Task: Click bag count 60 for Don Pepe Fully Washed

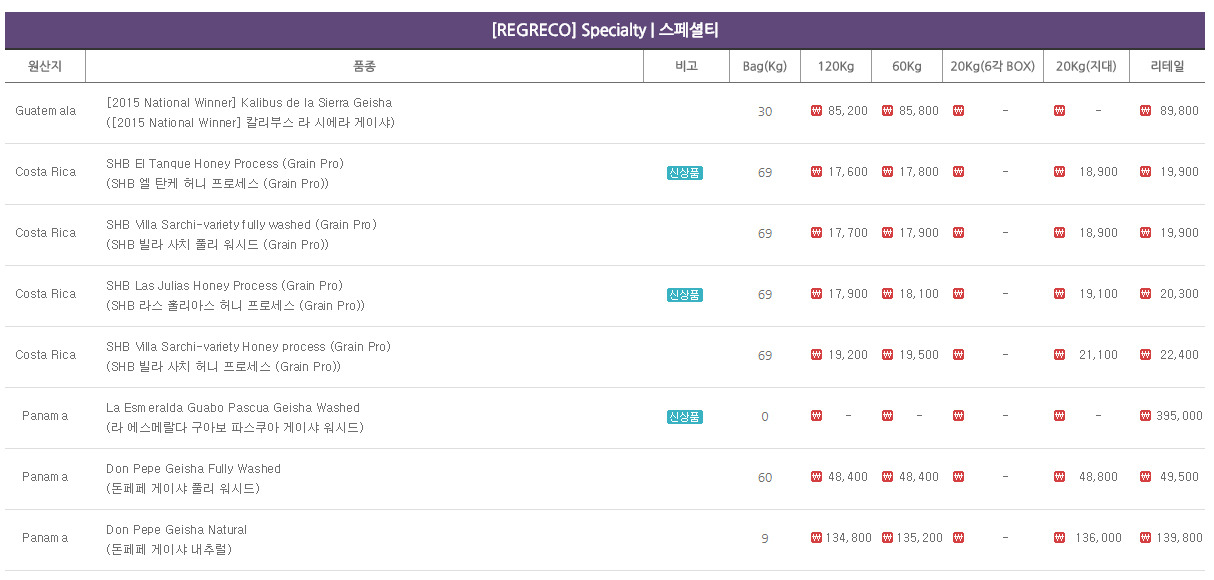Action: (765, 477)
